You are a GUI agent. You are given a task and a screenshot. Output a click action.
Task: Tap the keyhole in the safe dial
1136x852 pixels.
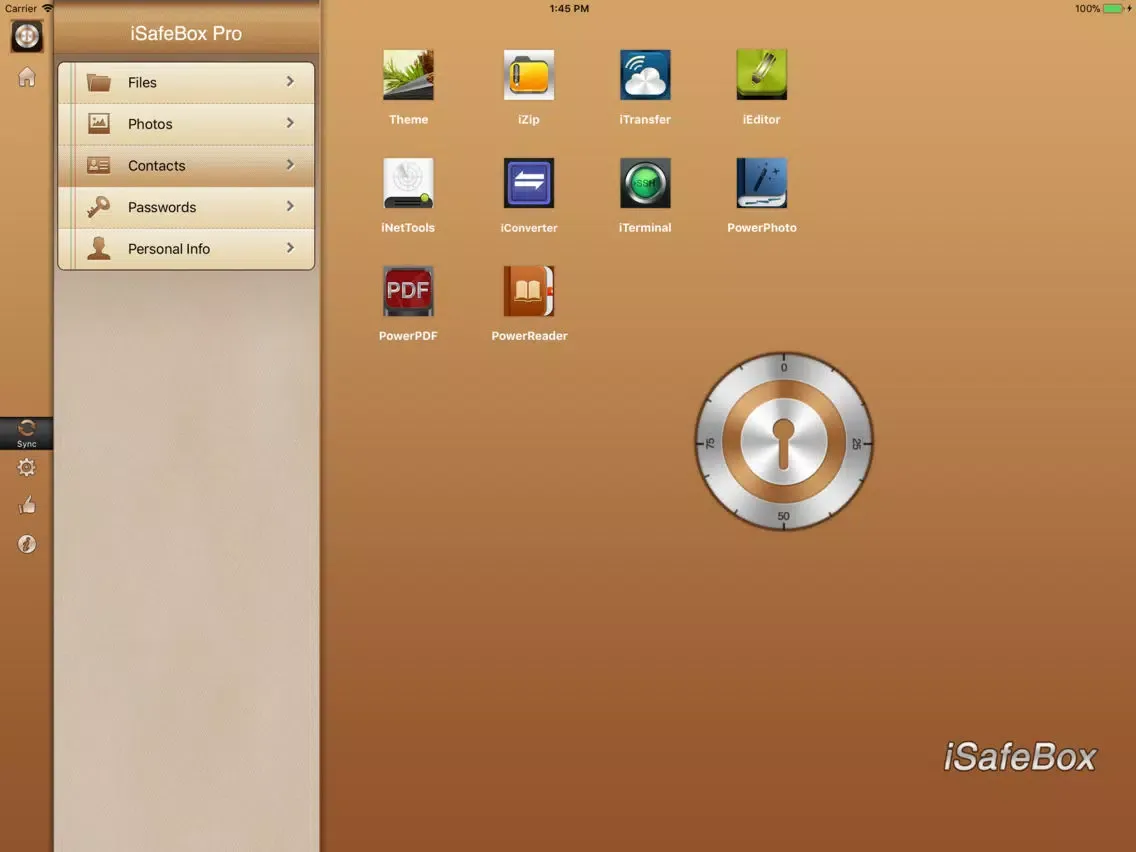coord(783,443)
